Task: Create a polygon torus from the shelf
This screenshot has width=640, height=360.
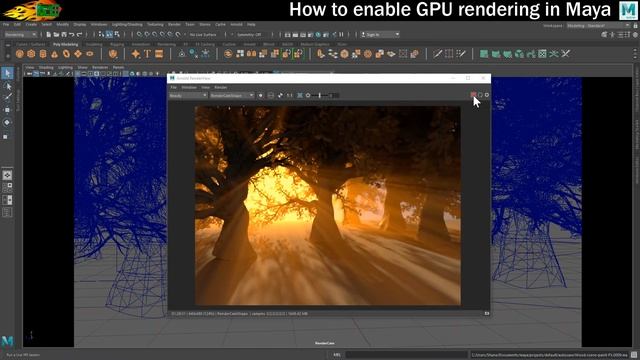Action: point(66,54)
